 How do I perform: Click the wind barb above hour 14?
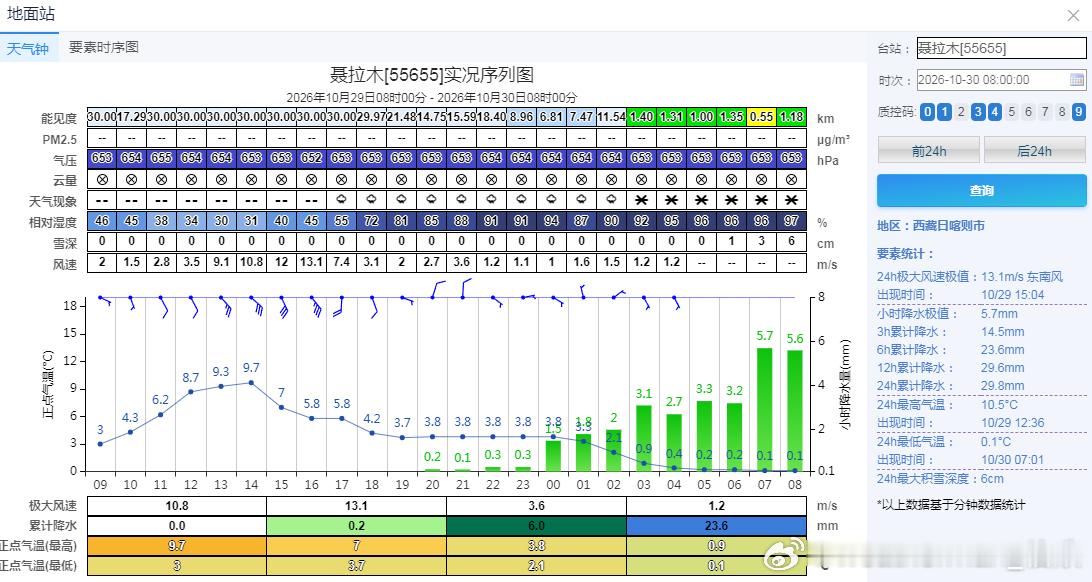(255, 304)
